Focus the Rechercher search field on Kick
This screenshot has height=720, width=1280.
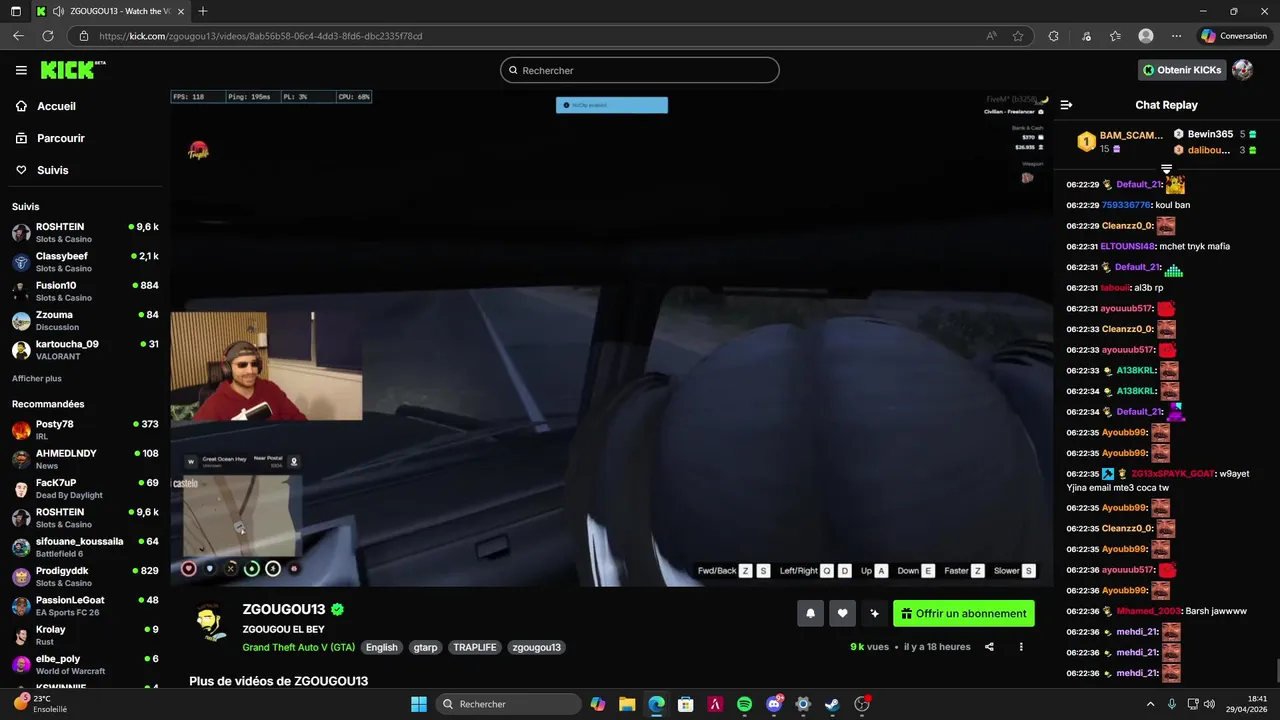[640, 70]
